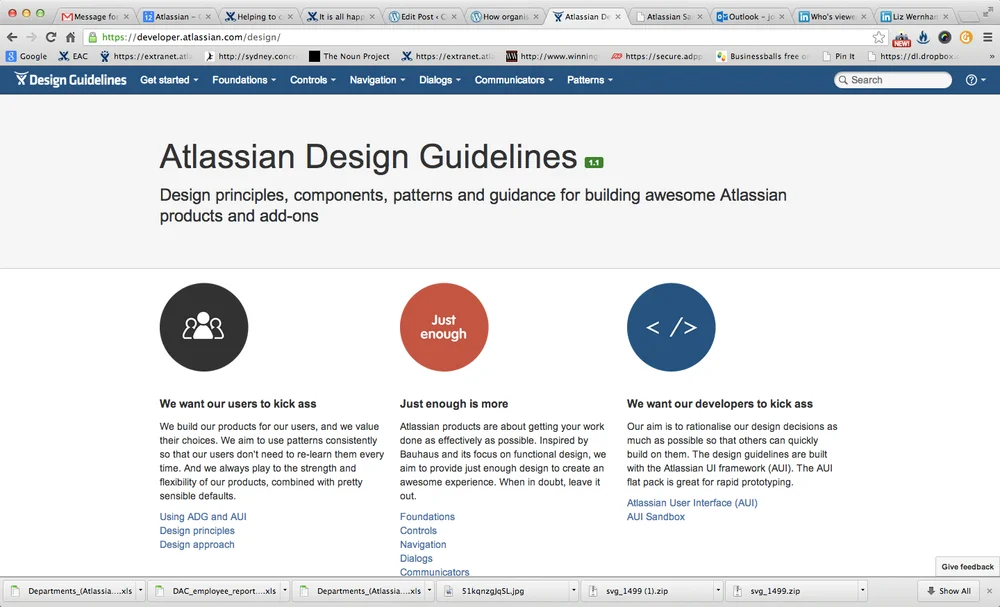Open the browser home page icon
Screen dimensions: 1000x607
[70, 38]
